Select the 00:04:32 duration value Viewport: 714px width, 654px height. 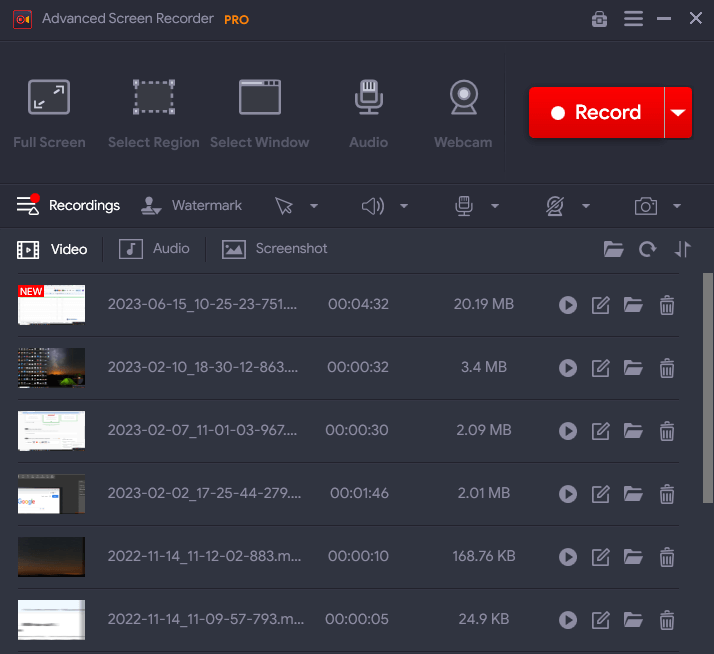coord(358,304)
